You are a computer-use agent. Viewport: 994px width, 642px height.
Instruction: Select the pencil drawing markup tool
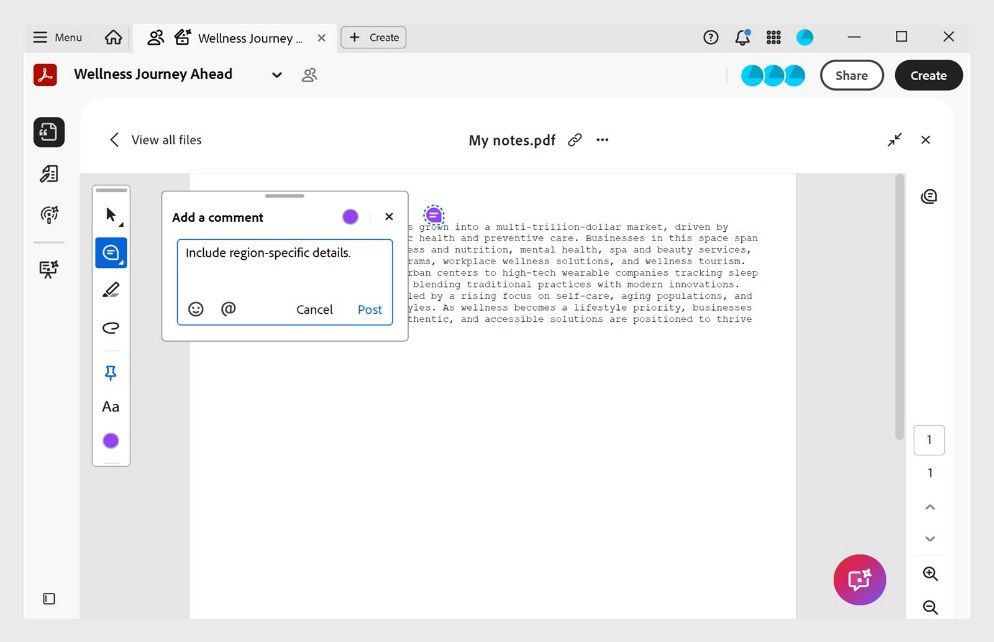coord(110,289)
